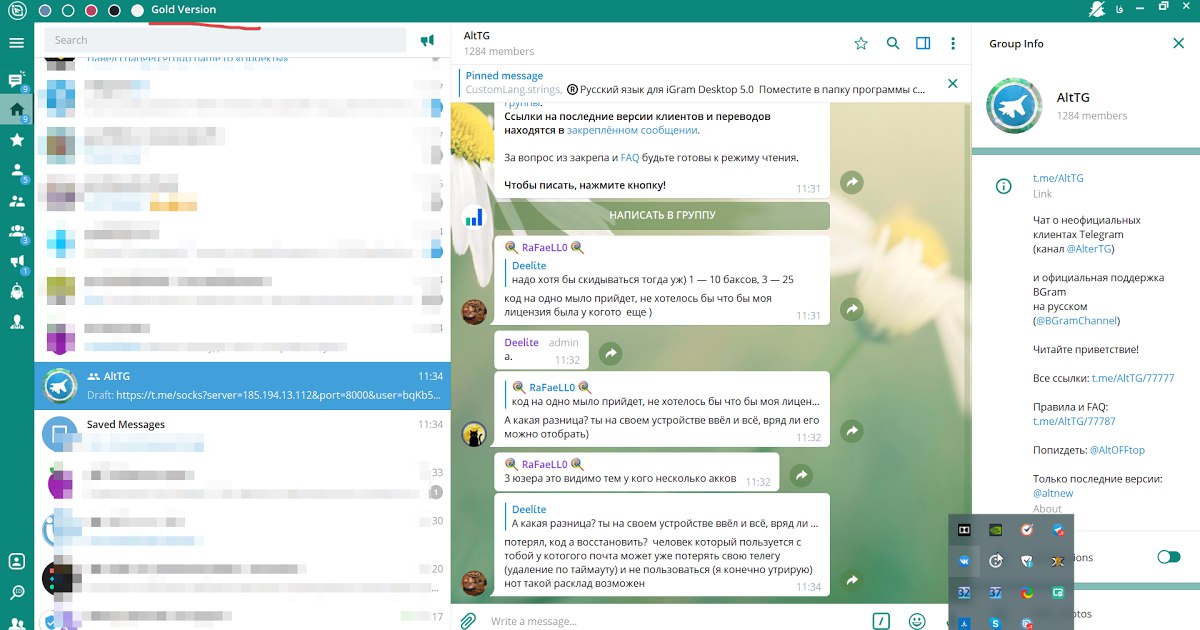Show channels megaphone folder in sidebar
1200x630 pixels.
pyautogui.click(x=16, y=261)
